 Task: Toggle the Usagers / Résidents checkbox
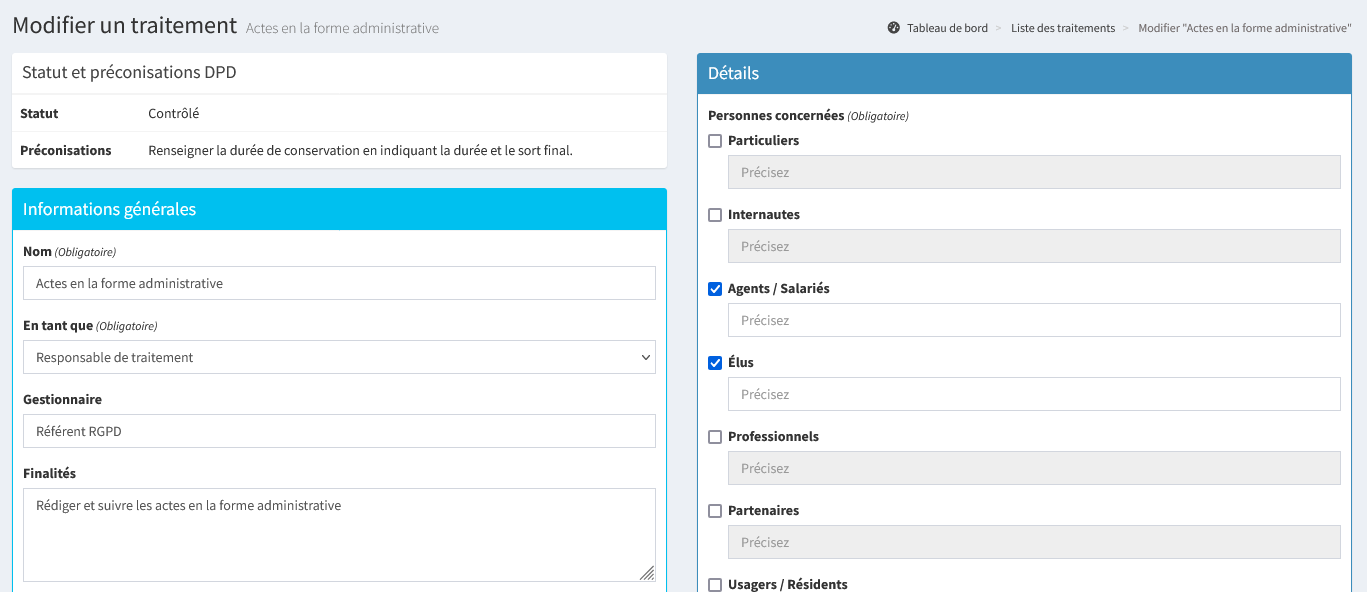point(715,584)
